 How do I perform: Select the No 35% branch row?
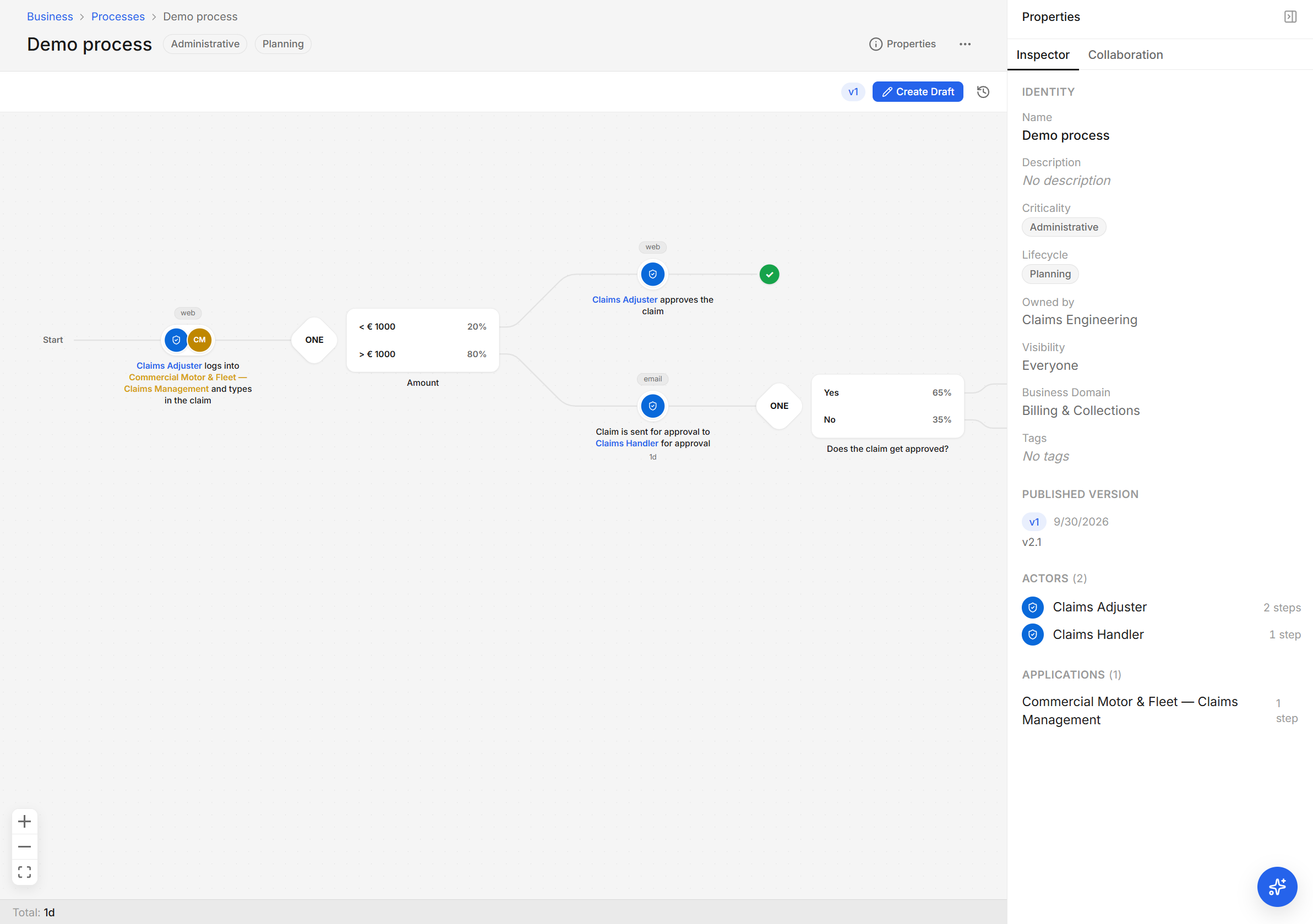pos(887,420)
